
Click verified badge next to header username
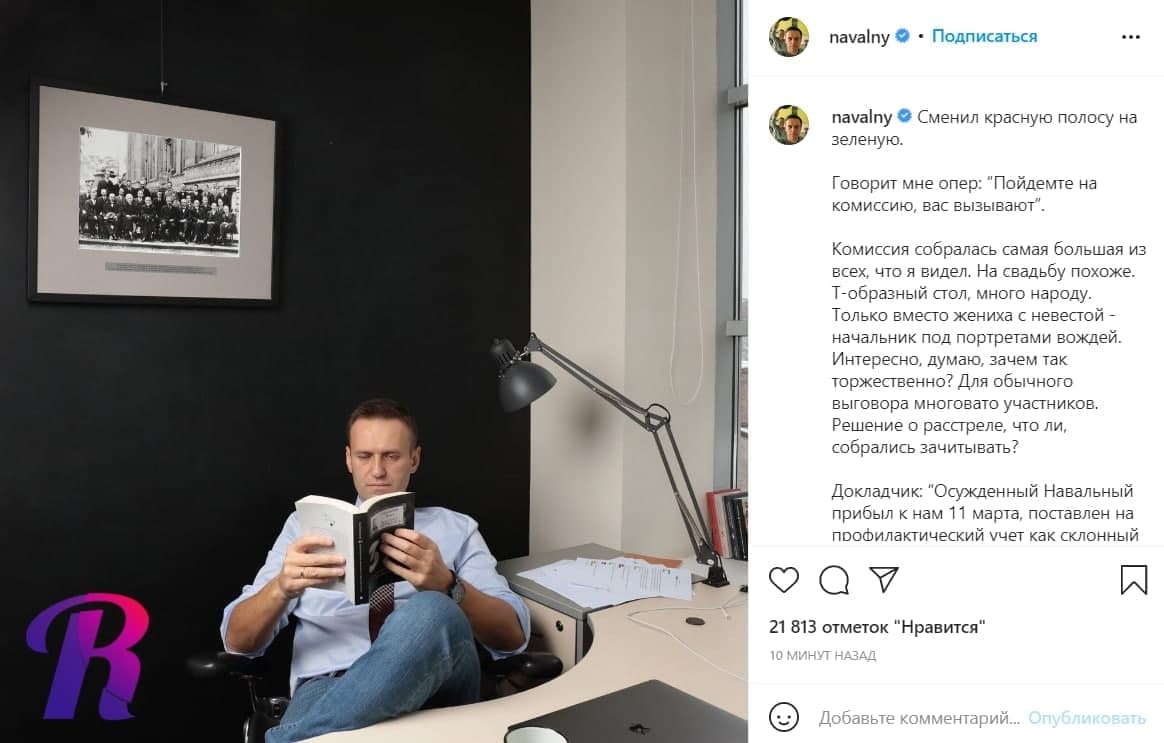tap(903, 36)
